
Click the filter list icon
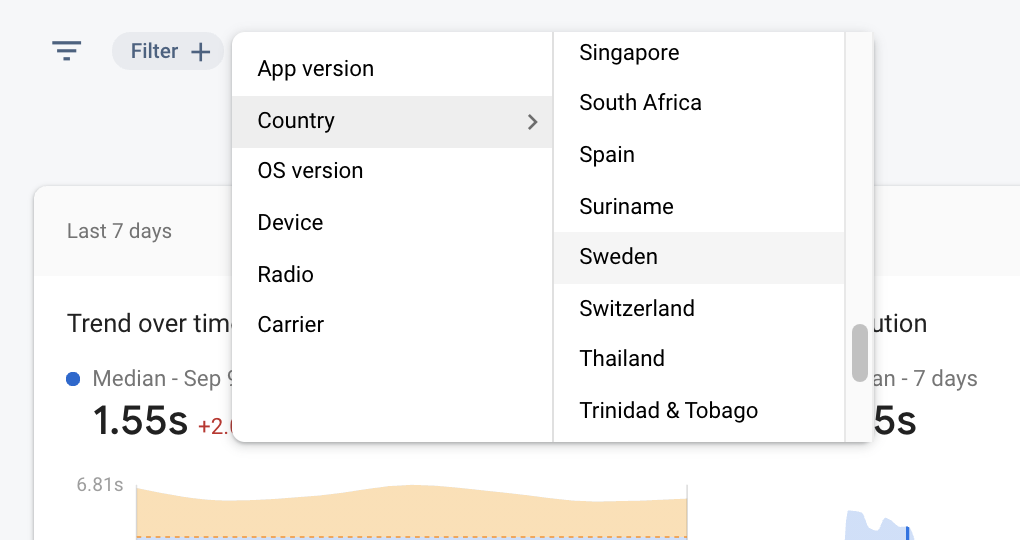point(66,51)
